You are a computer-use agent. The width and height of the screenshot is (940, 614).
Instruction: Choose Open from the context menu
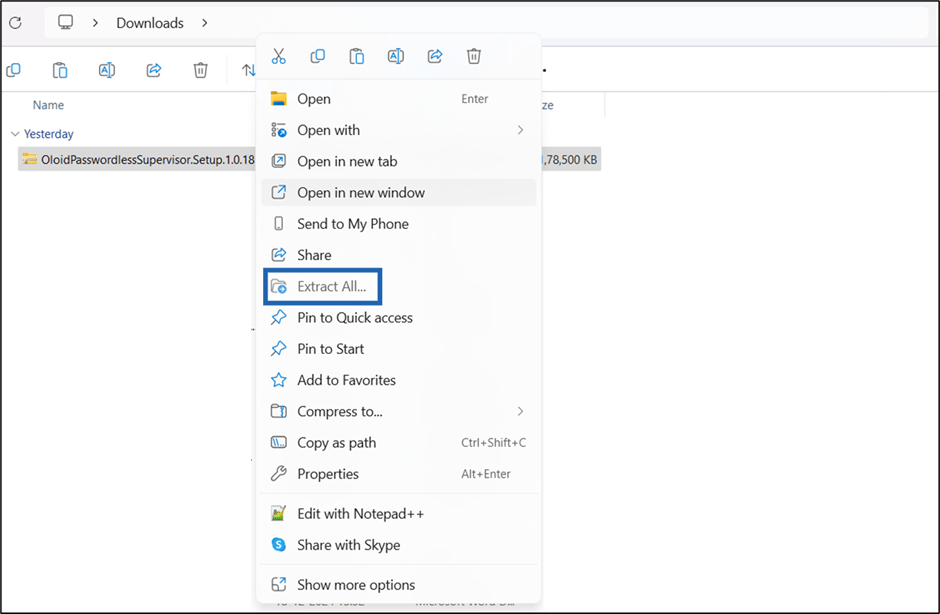399,99
